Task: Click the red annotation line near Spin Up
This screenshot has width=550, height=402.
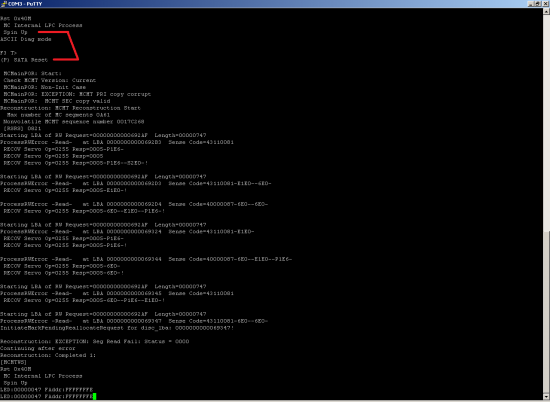Action: (58, 46)
